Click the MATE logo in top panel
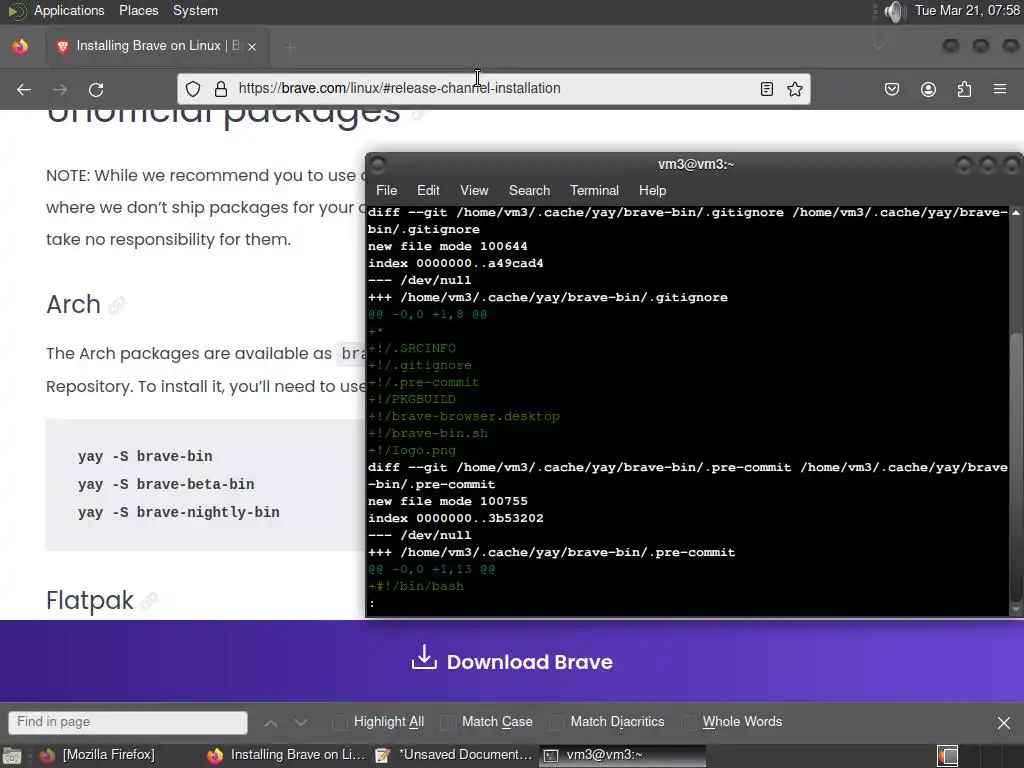Screen dimensions: 1024x768 (16, 11)
